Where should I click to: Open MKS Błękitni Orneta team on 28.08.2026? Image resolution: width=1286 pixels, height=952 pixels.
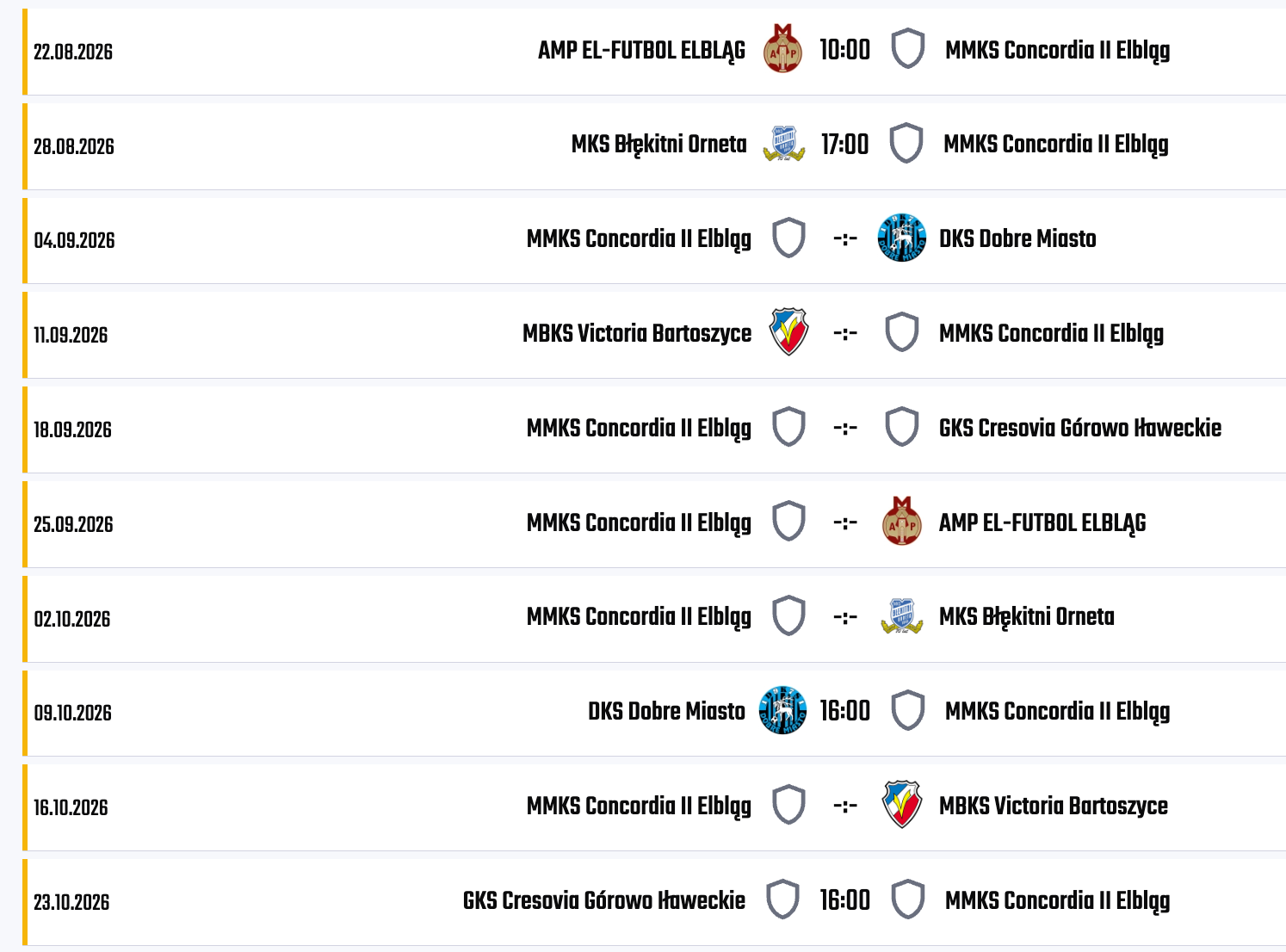[x=658, y=144]
